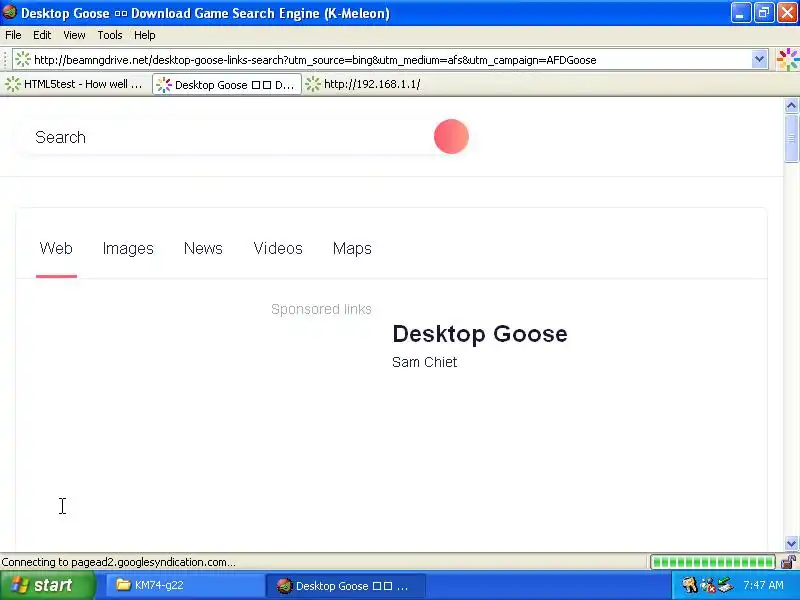
Task: Click the keys icon in the system tray
Action: pos(689,585)
